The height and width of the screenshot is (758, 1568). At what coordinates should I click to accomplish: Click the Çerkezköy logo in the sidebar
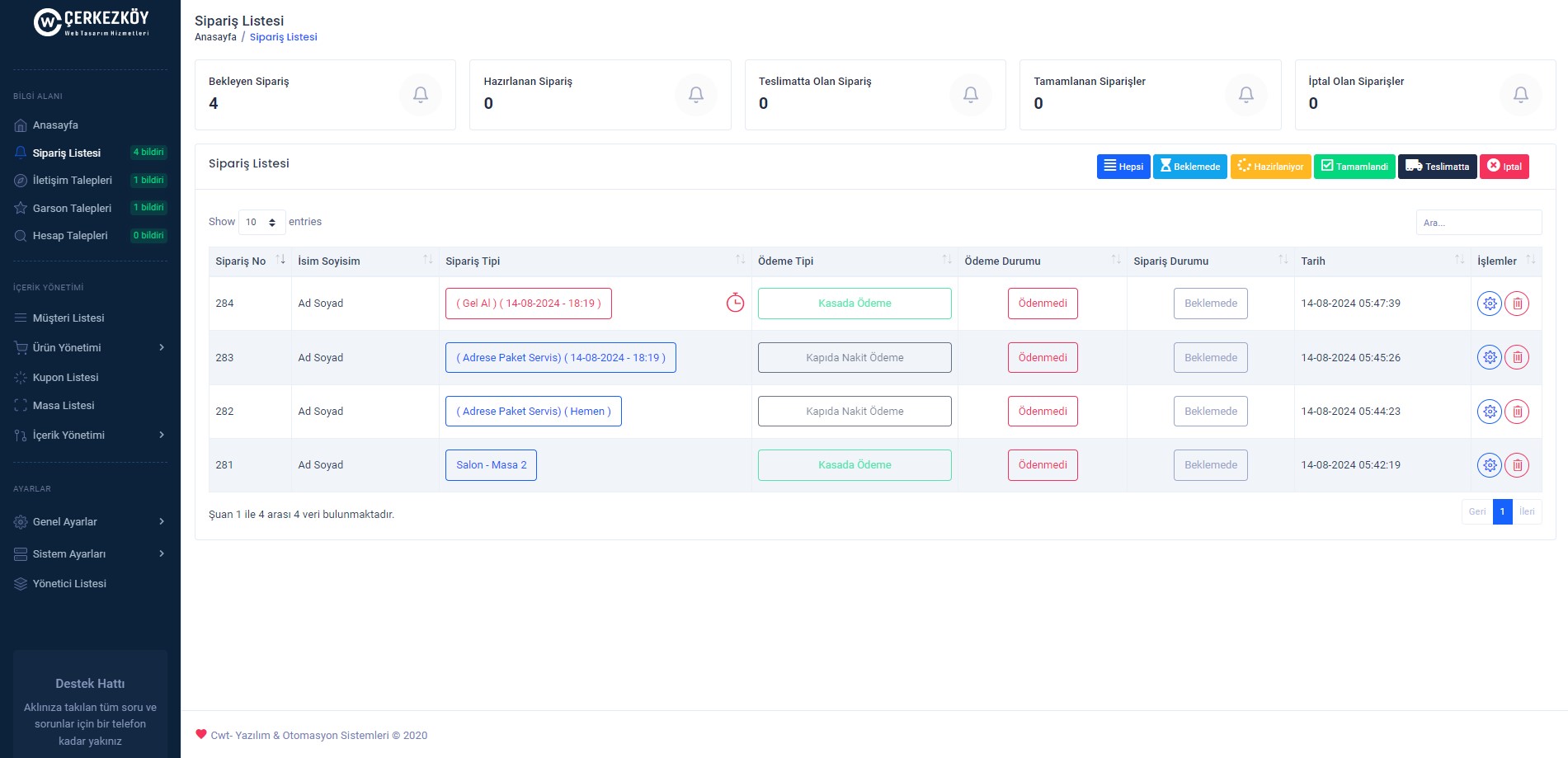(x=91, y=22)
